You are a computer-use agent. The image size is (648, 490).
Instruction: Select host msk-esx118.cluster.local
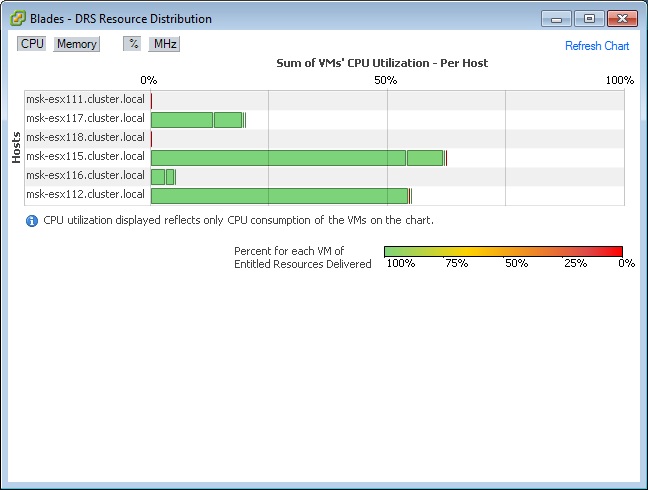coord(85,137)
